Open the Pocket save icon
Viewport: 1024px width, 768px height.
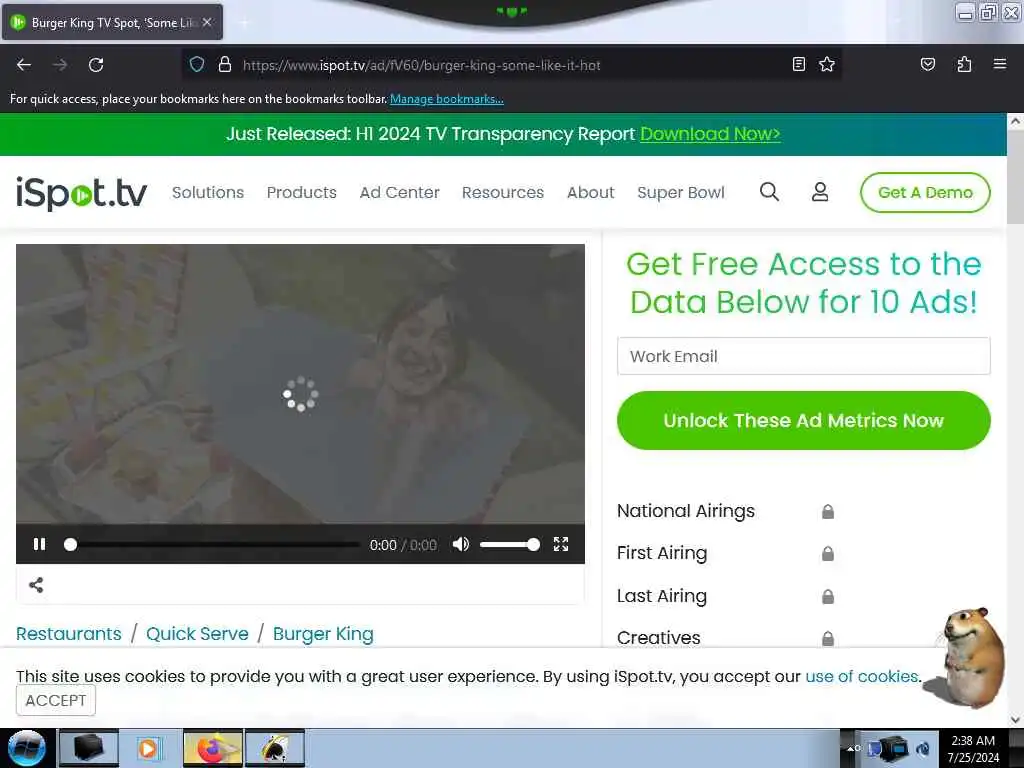927,64
